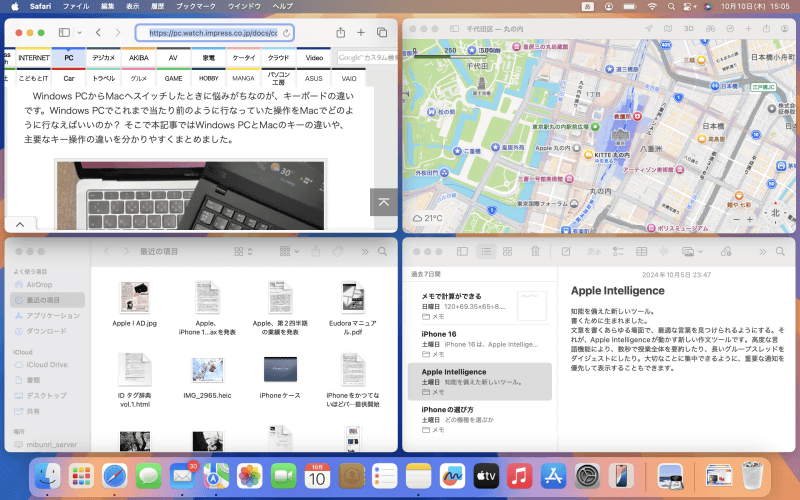The height and width of the screenshot is (500, 800).
Task: Open the ウインドウ menu
Action: tap(244, 6)
